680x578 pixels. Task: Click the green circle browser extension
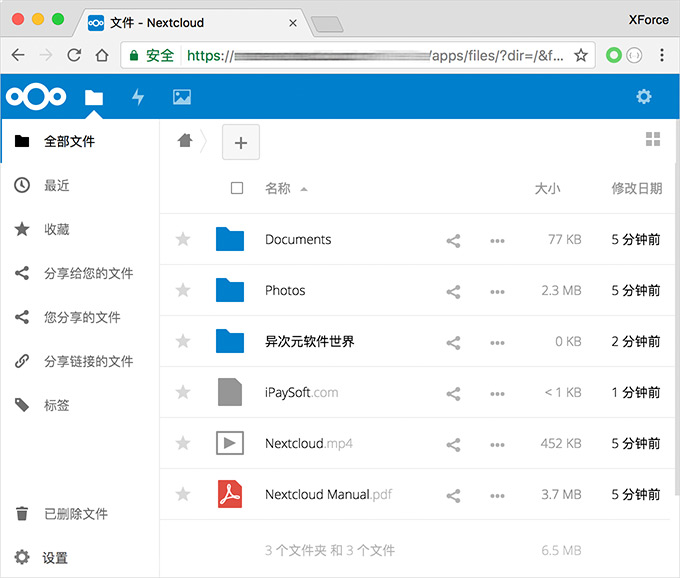click(614, 55)
